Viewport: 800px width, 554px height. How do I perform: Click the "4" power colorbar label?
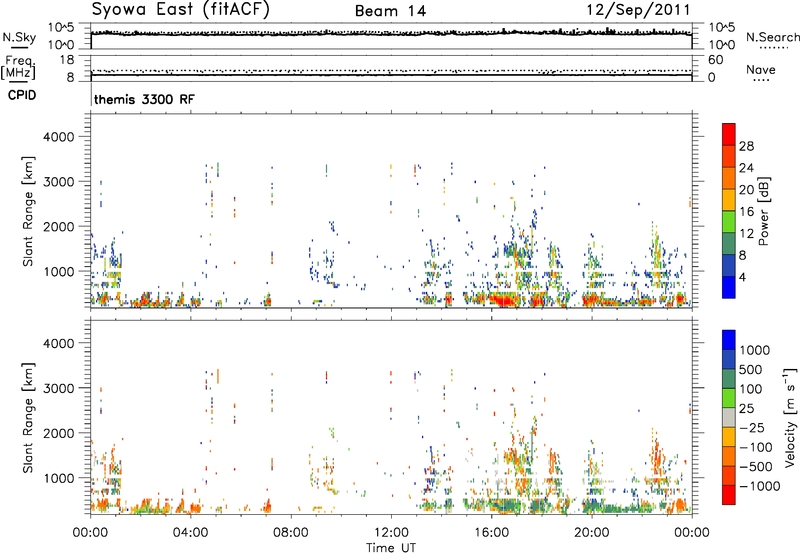[743, 277]
